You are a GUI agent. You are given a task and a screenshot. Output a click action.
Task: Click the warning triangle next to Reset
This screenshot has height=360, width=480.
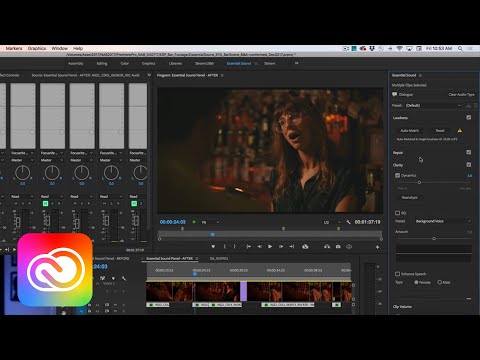pyautogui.click(x=460, y=130)
